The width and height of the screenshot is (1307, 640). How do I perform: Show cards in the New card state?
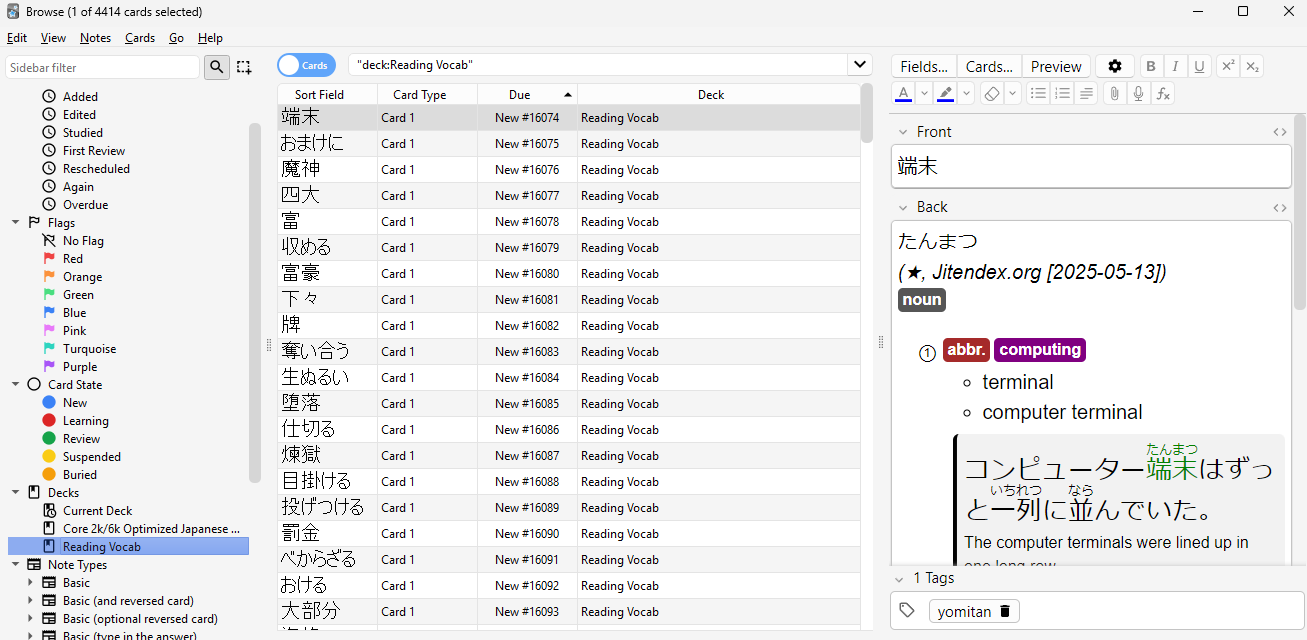click(64, 403)
